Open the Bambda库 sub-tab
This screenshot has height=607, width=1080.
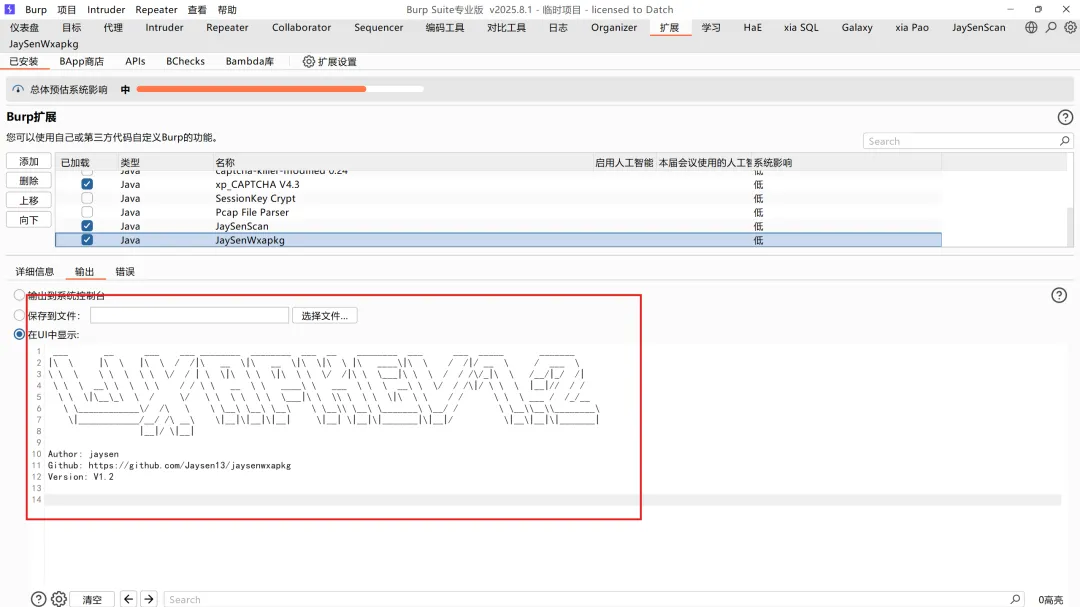point(249,61)
